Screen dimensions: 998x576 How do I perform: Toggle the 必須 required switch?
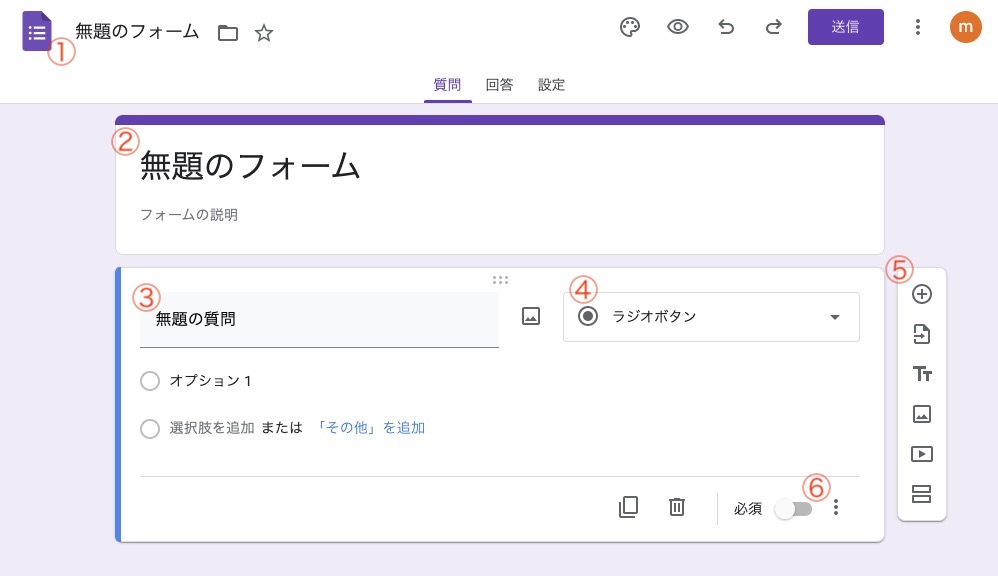(792, 509)
